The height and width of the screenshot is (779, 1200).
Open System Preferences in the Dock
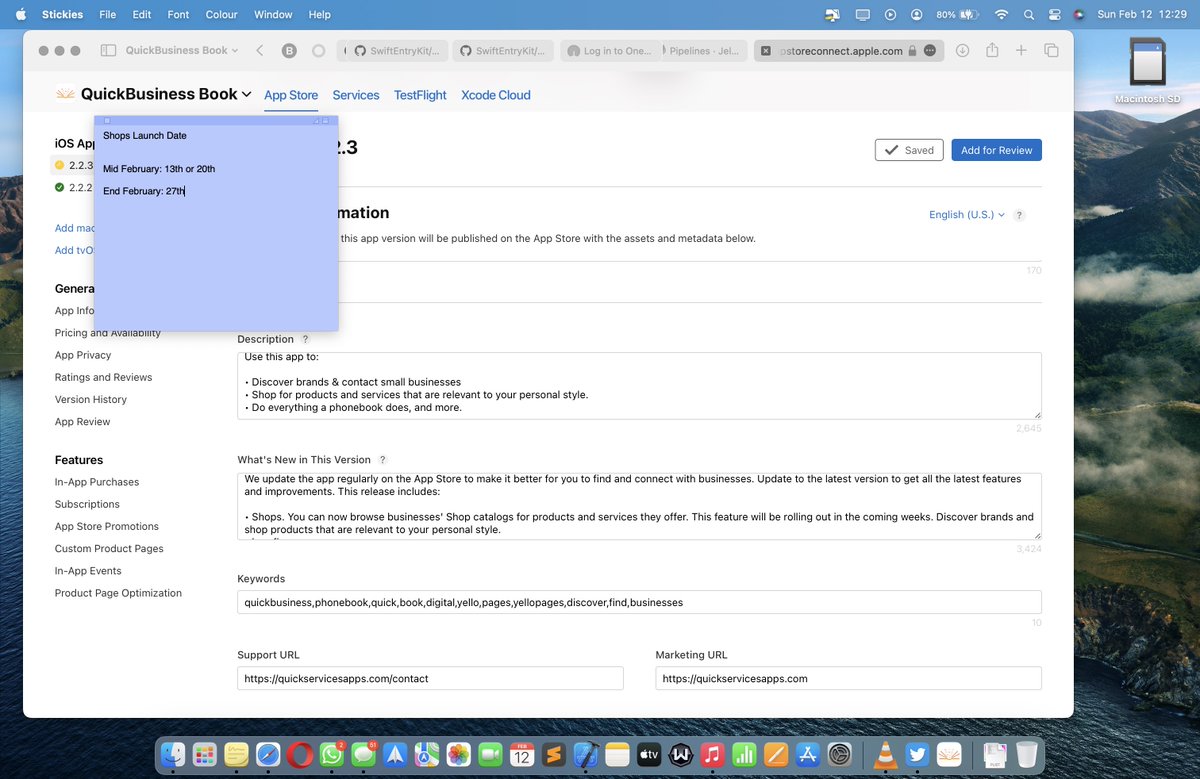pos(840,754)
